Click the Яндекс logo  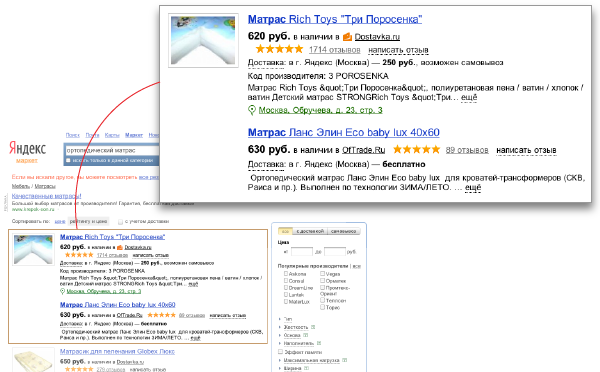[27, 148]
